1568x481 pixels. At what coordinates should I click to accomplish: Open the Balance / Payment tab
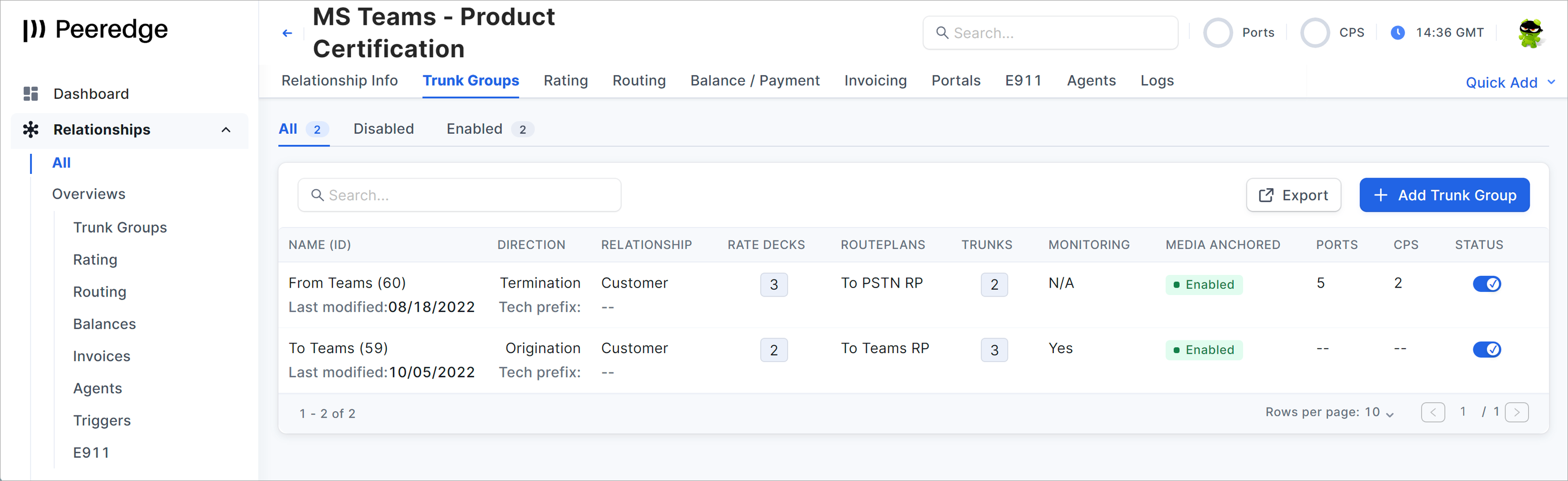(755, 81)
